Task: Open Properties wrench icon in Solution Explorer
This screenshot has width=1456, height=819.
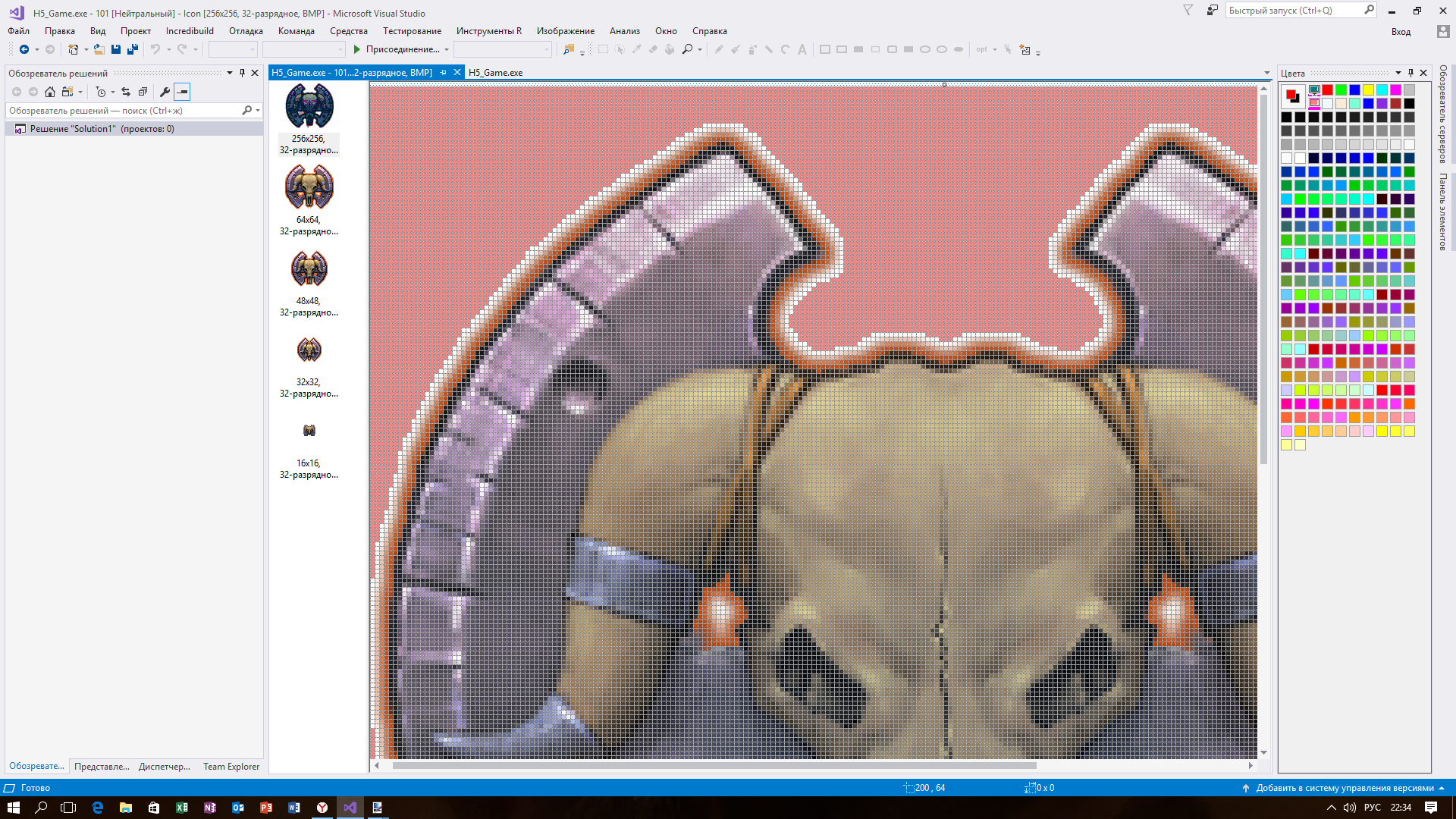Action: pos(165,92)
